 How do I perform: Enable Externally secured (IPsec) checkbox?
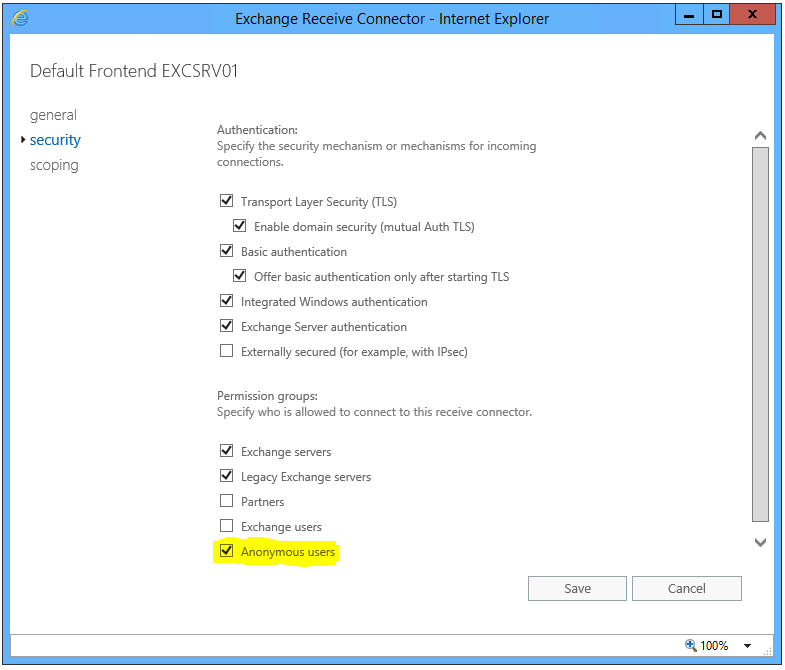[x=226, y=351]
